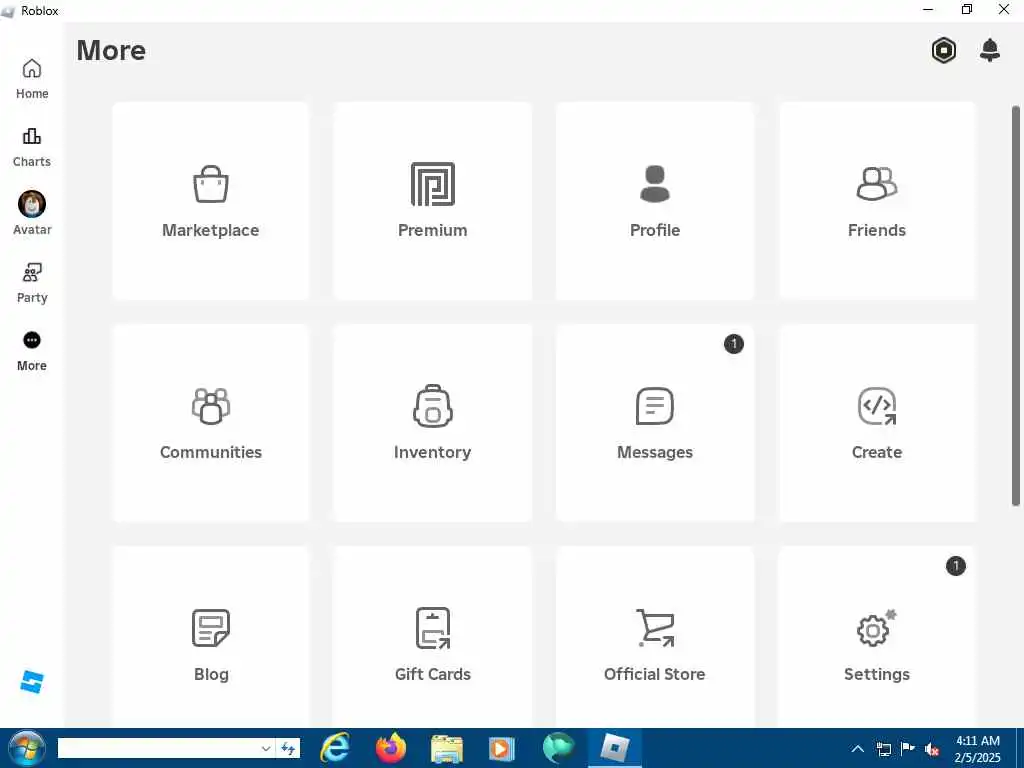Open the Windows Start orb
Image resolution: width=1024 pixels, height=768 pixels.
tap(26, 748)
